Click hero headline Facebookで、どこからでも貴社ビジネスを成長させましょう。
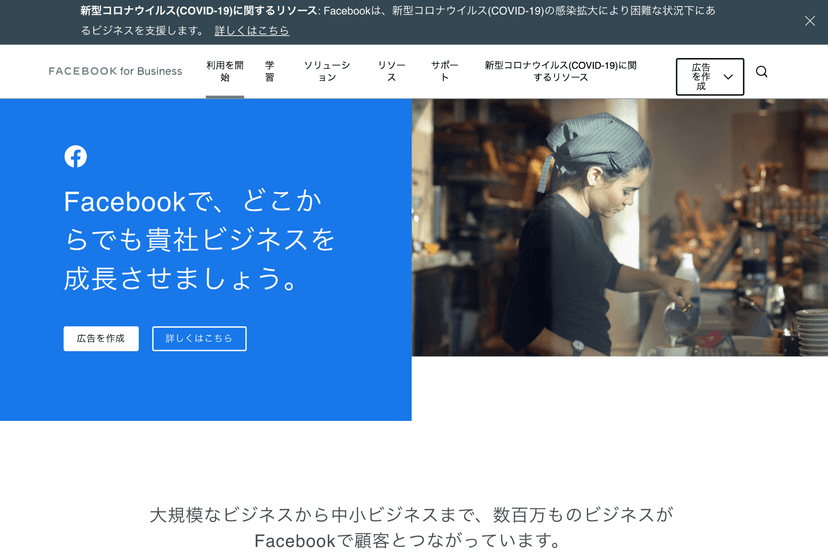828x558 pixels. pos(199,240)
